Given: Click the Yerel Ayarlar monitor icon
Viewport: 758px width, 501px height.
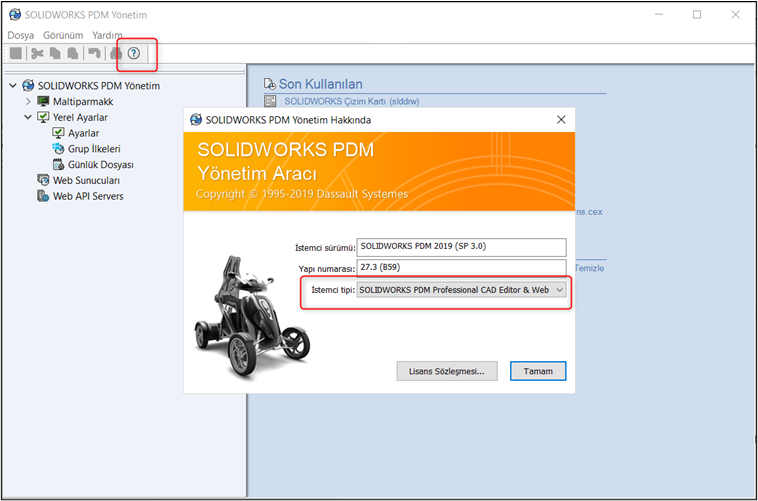Looking at the screenshot, I should tap(44, 117).
